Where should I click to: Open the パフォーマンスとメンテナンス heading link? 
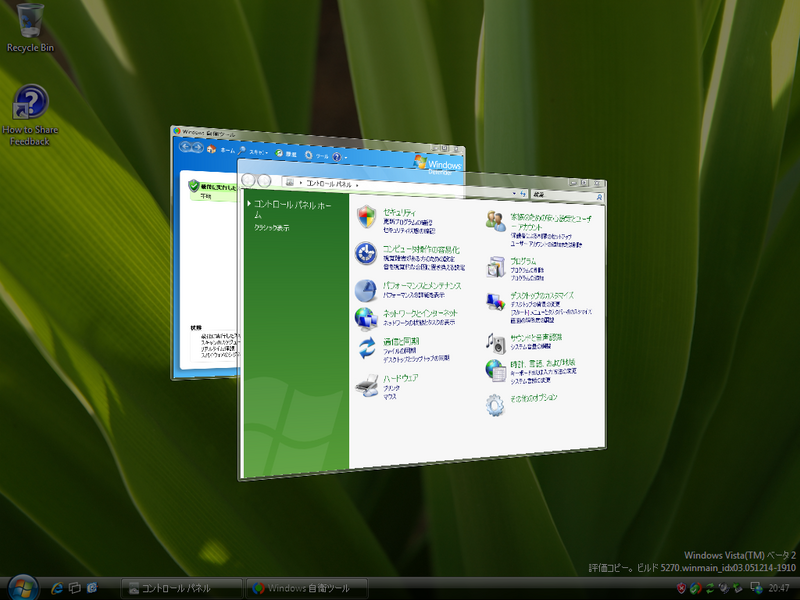point(422,285)
